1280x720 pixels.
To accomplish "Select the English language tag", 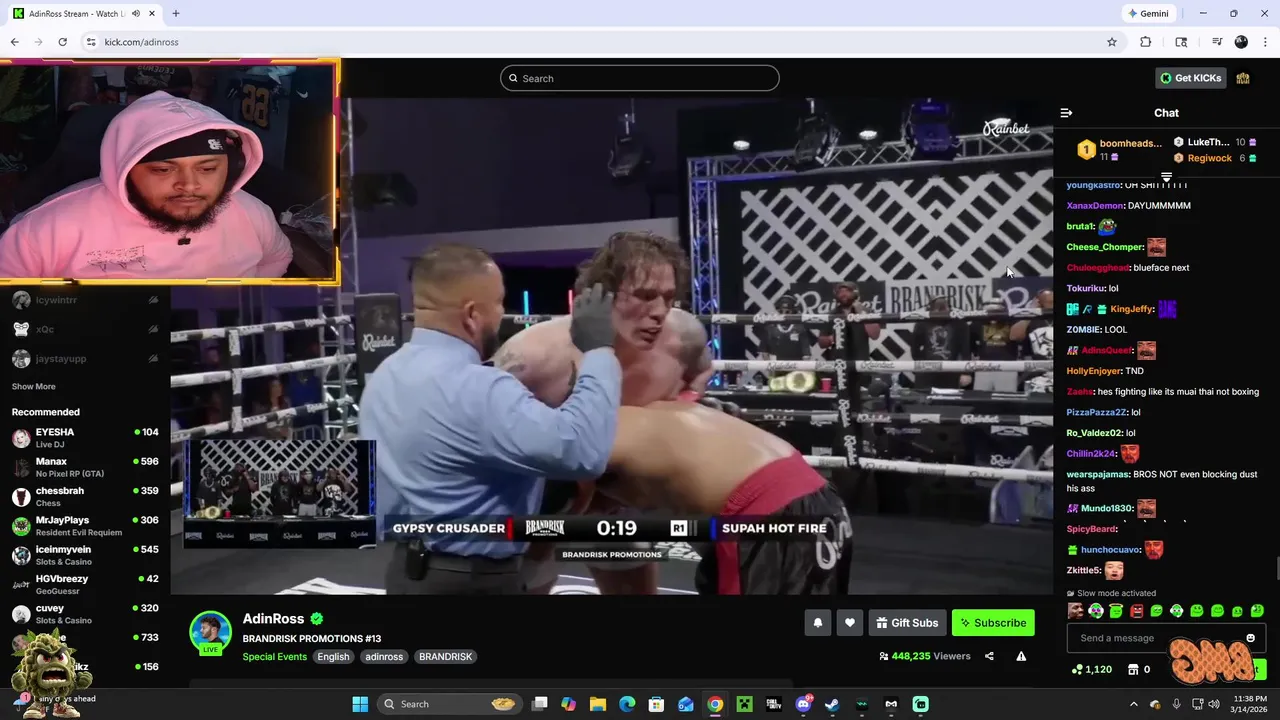I will tap(333, 657).
